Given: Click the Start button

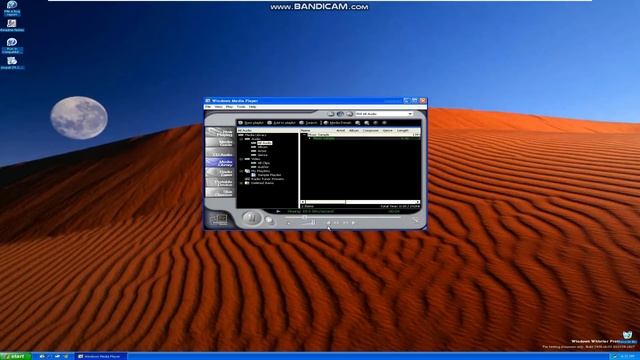Looking at the screenshot, I should (15, 356).
